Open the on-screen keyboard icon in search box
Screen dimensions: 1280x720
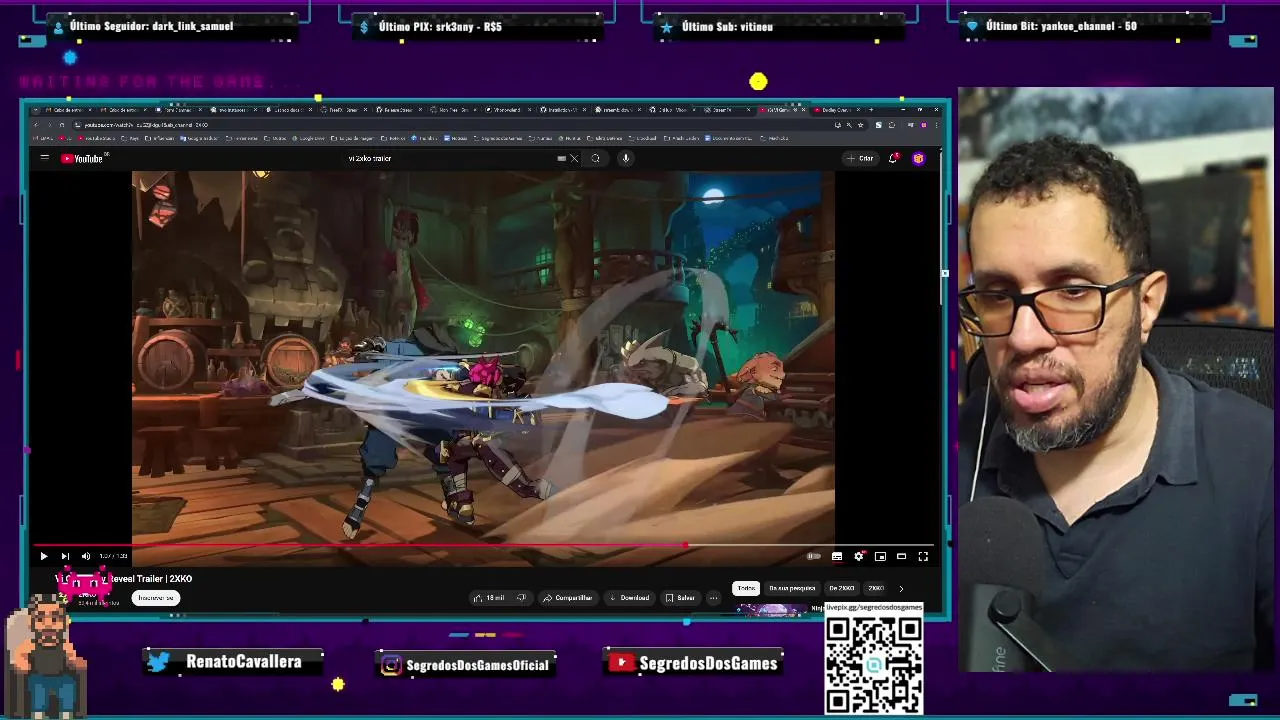click(x=562, y=158)
